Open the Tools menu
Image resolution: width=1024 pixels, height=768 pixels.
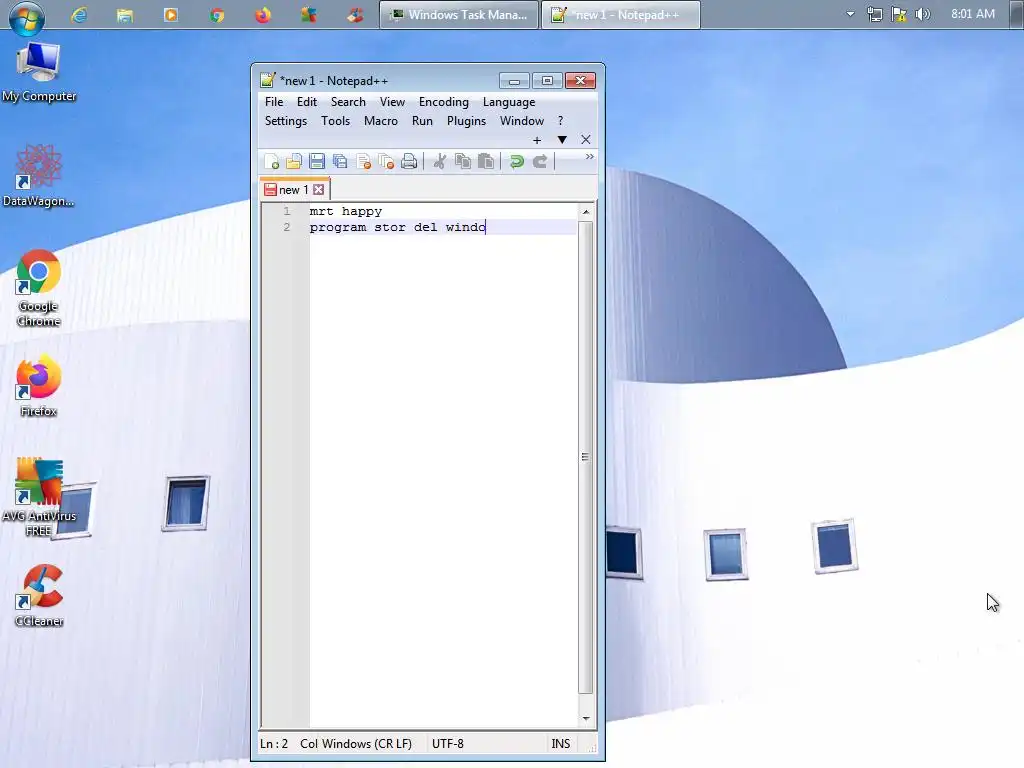pos(336,121)
